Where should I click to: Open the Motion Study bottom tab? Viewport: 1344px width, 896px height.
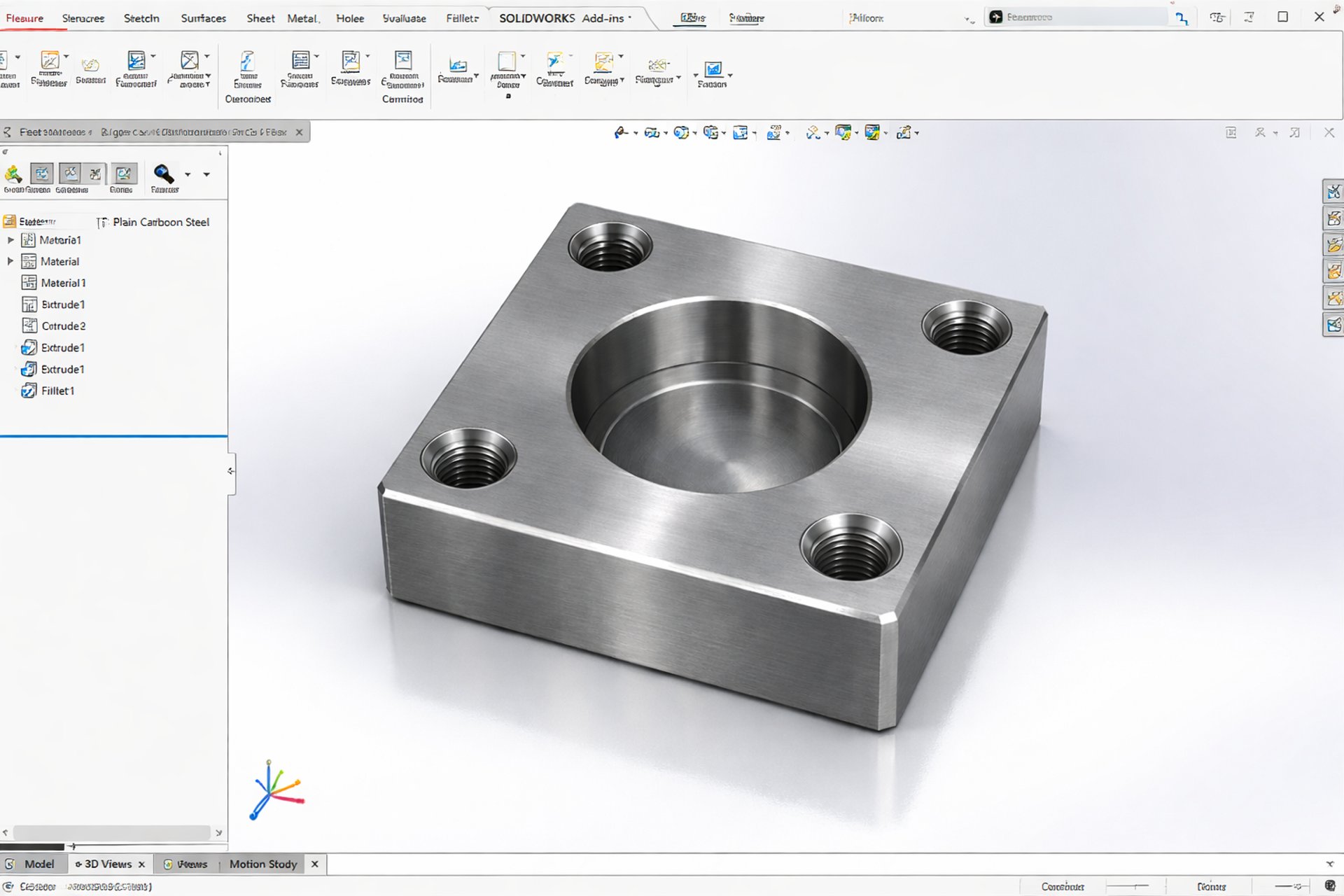(x=263, y=864)
